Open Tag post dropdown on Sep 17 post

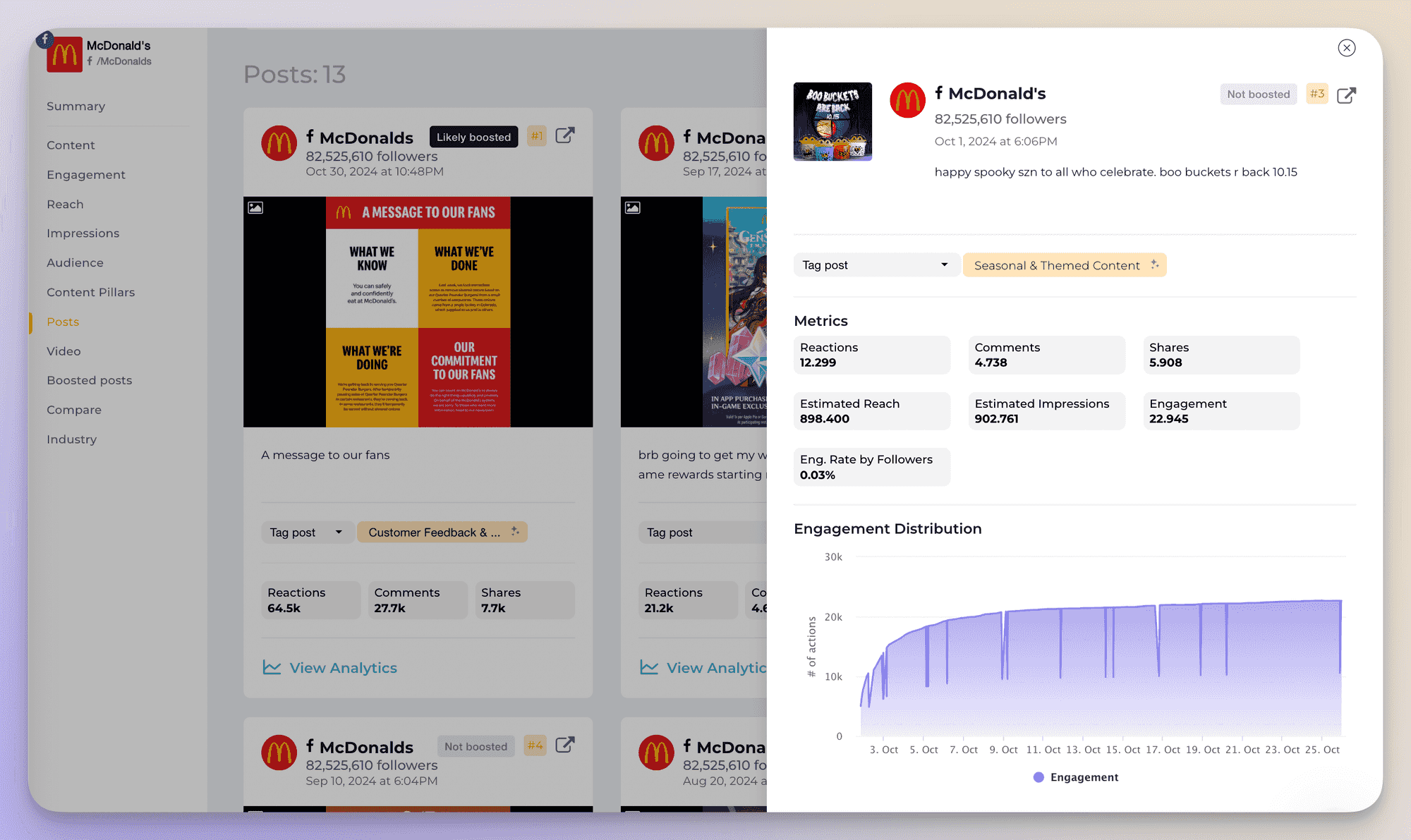point(703,532)
